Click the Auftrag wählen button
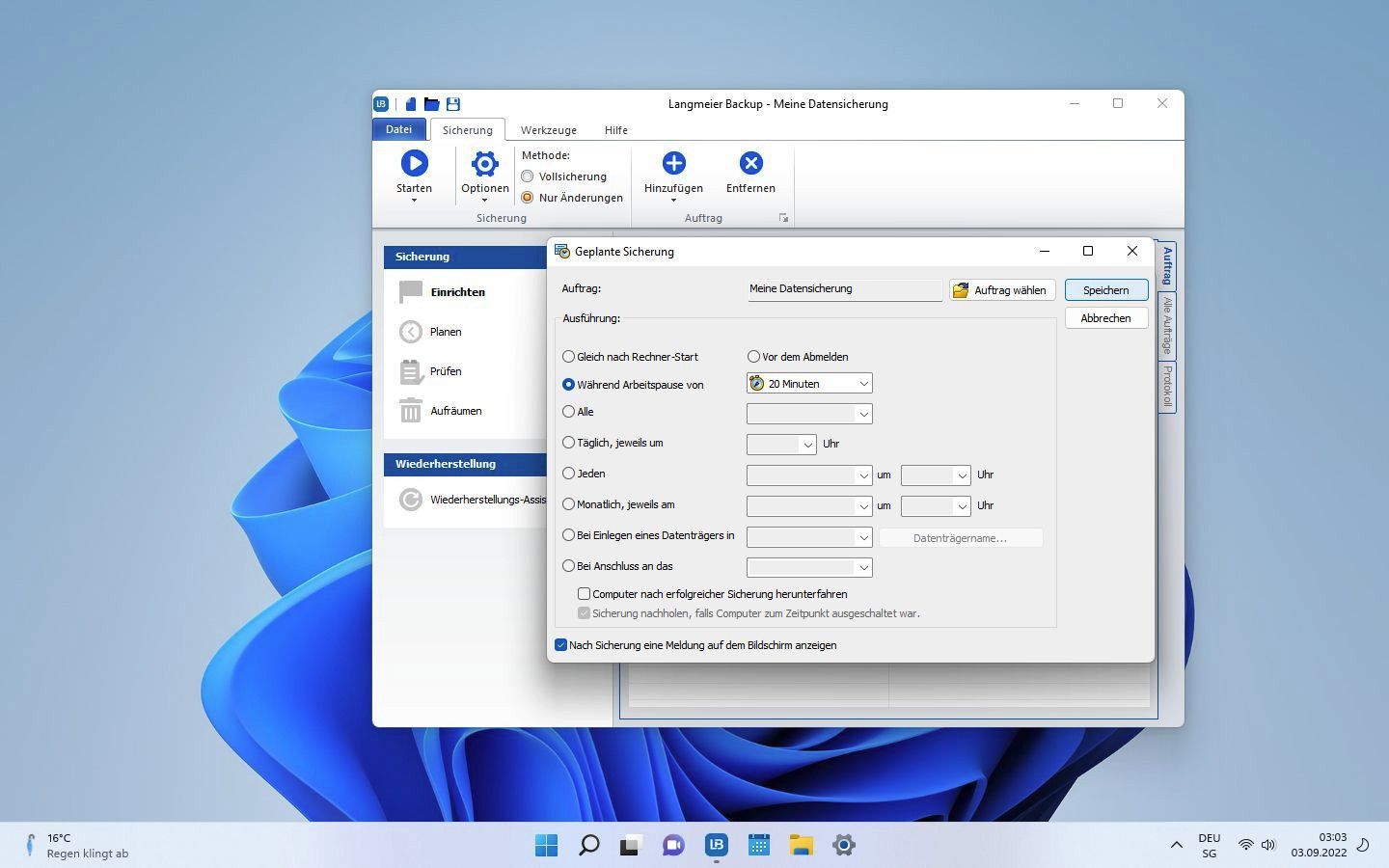 click(1001, 290)
